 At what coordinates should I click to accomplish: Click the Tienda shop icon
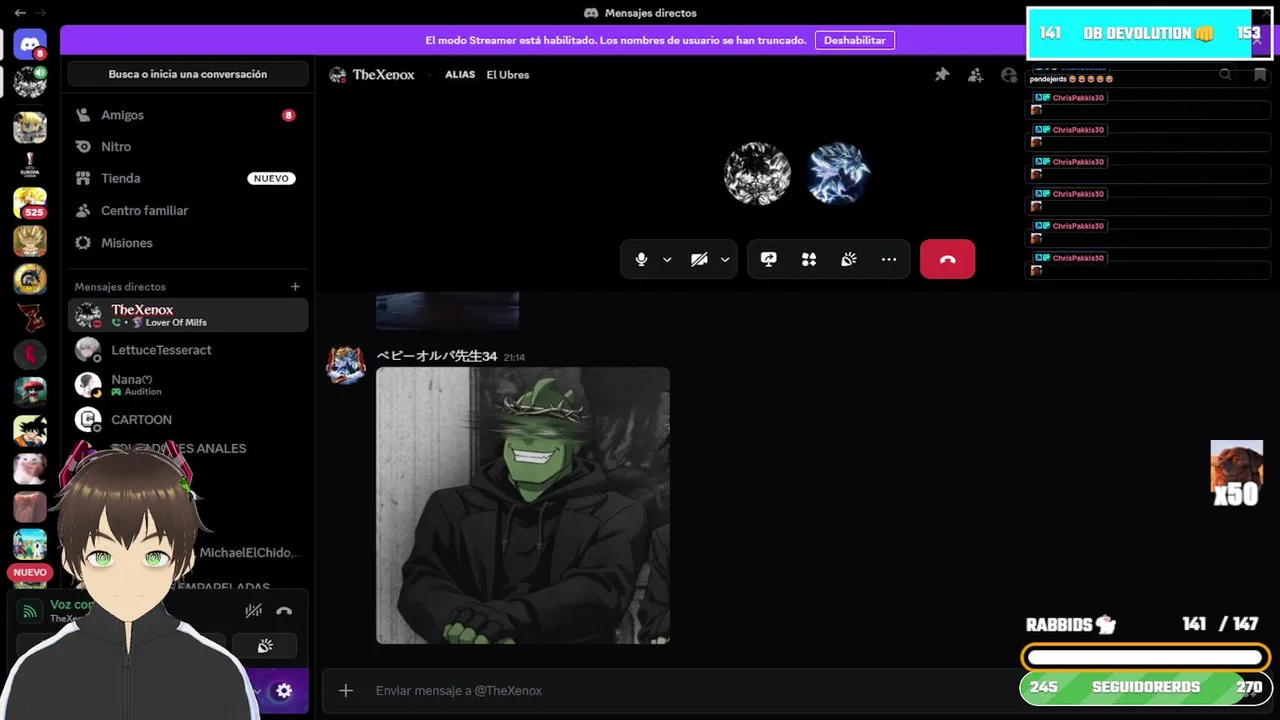pos(83,178)
